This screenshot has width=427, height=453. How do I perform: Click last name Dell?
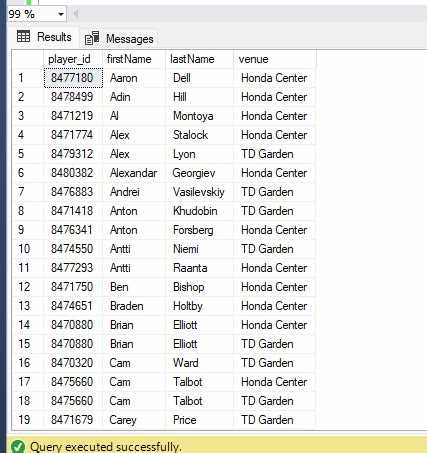182,78
